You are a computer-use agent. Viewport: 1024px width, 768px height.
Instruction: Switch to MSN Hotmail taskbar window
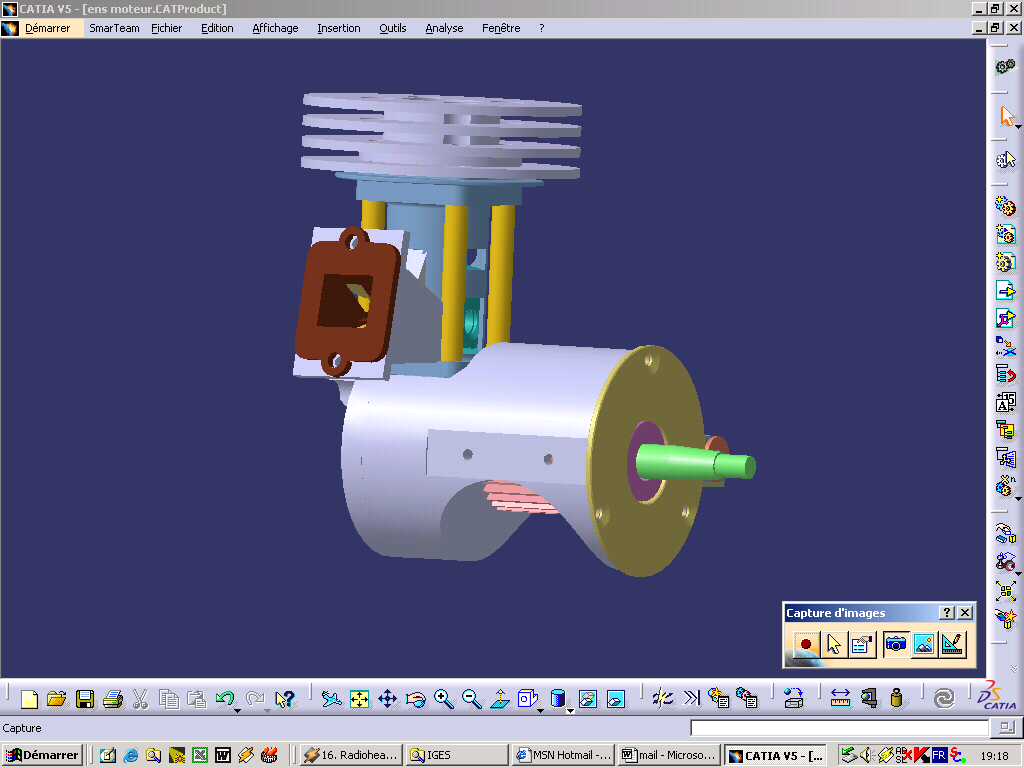click(560, 755)
